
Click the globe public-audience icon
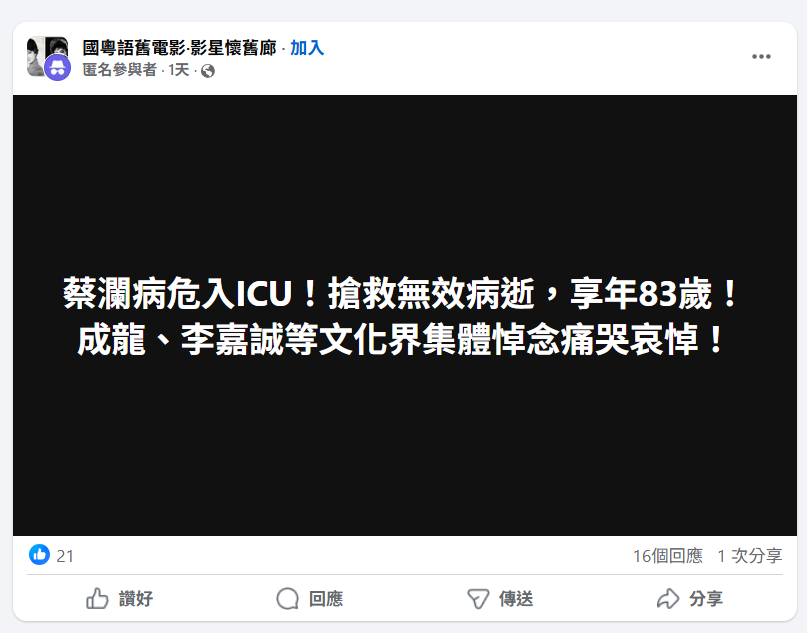208,71
